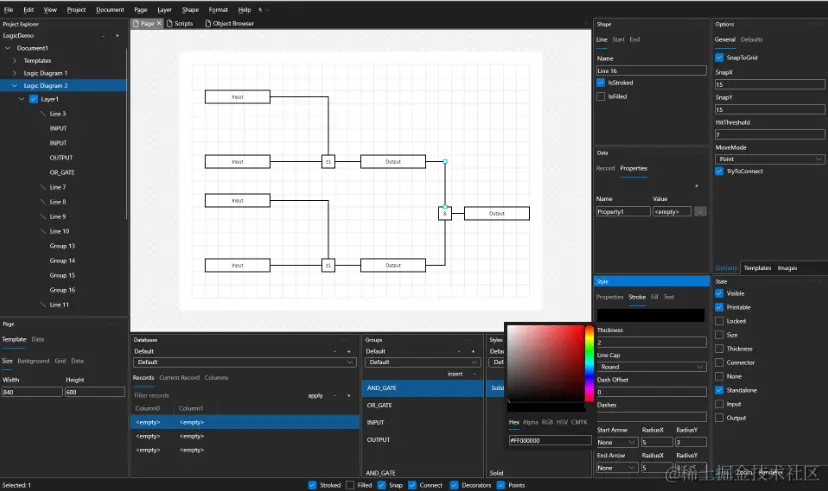Switch to the Templates tab beside Options
Screen dimensions: 828x491
757,268
